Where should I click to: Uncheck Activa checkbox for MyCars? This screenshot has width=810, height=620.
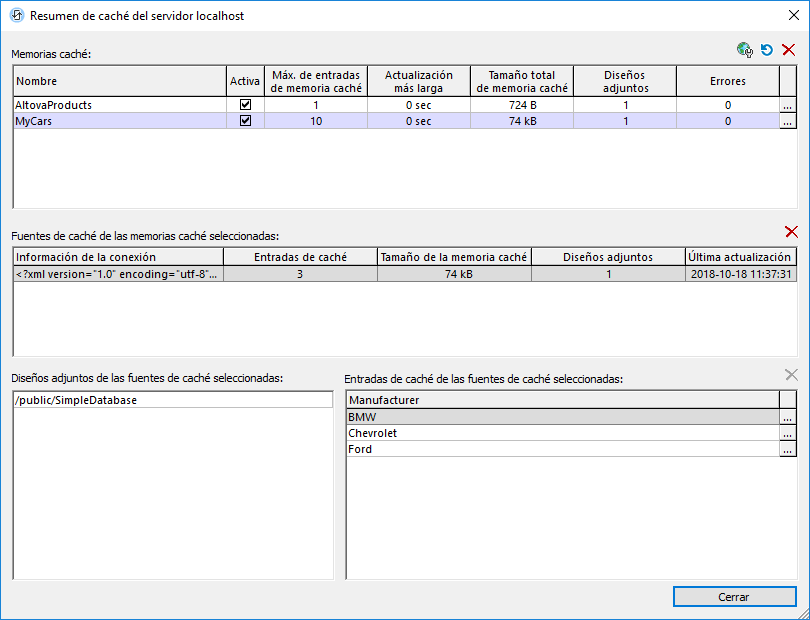pyautogui.click(x=245, y=121)
